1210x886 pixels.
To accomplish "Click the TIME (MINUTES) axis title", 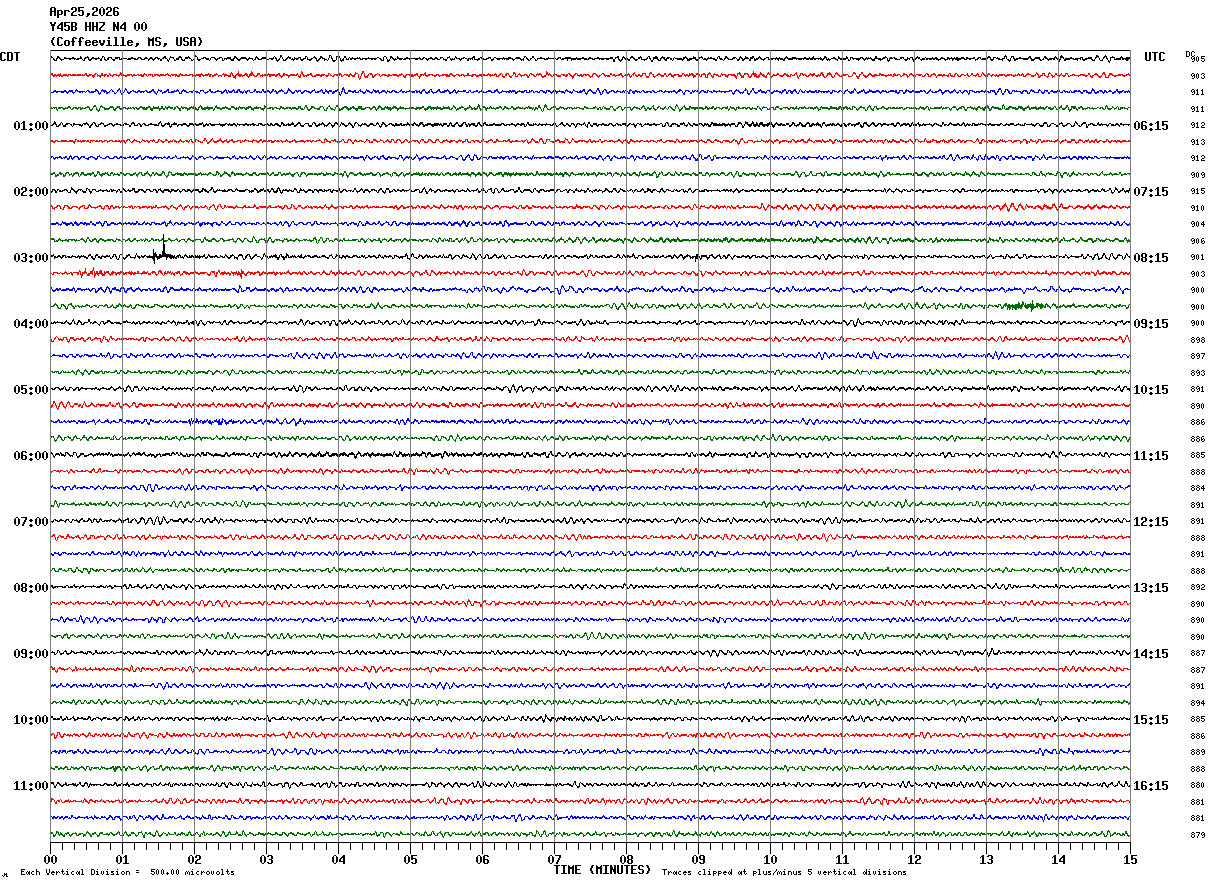I will [x=602, y=870].
